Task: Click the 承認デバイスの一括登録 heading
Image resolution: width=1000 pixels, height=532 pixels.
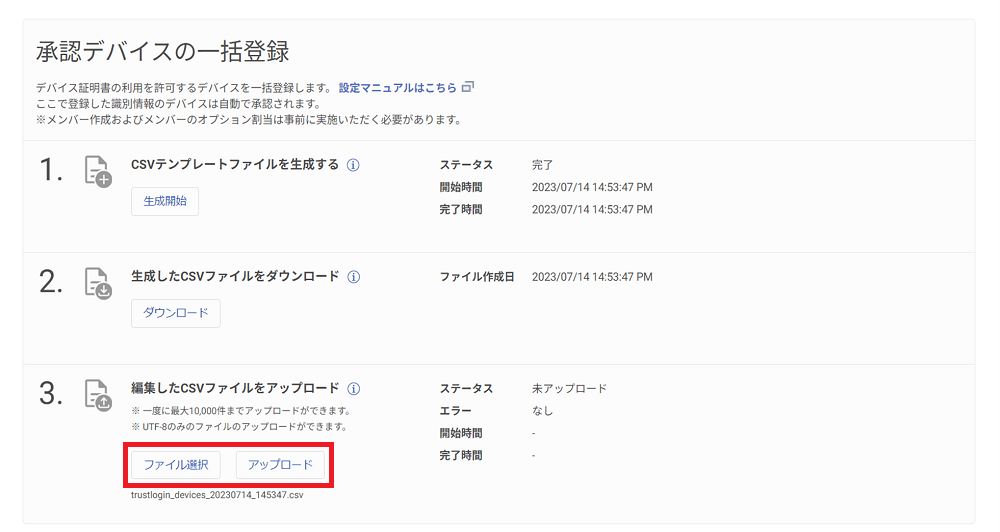Action: [163, 51]
